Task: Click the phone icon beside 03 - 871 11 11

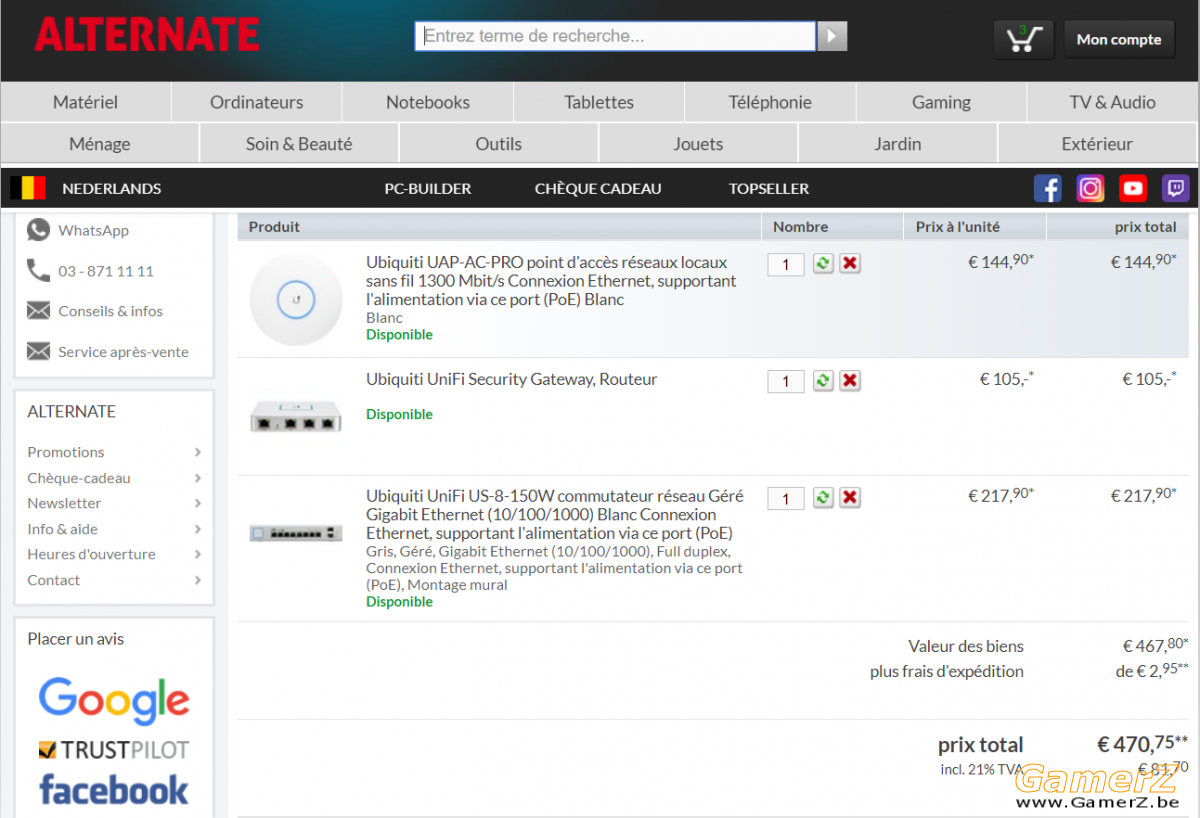Action: click(x=38, y=270)
